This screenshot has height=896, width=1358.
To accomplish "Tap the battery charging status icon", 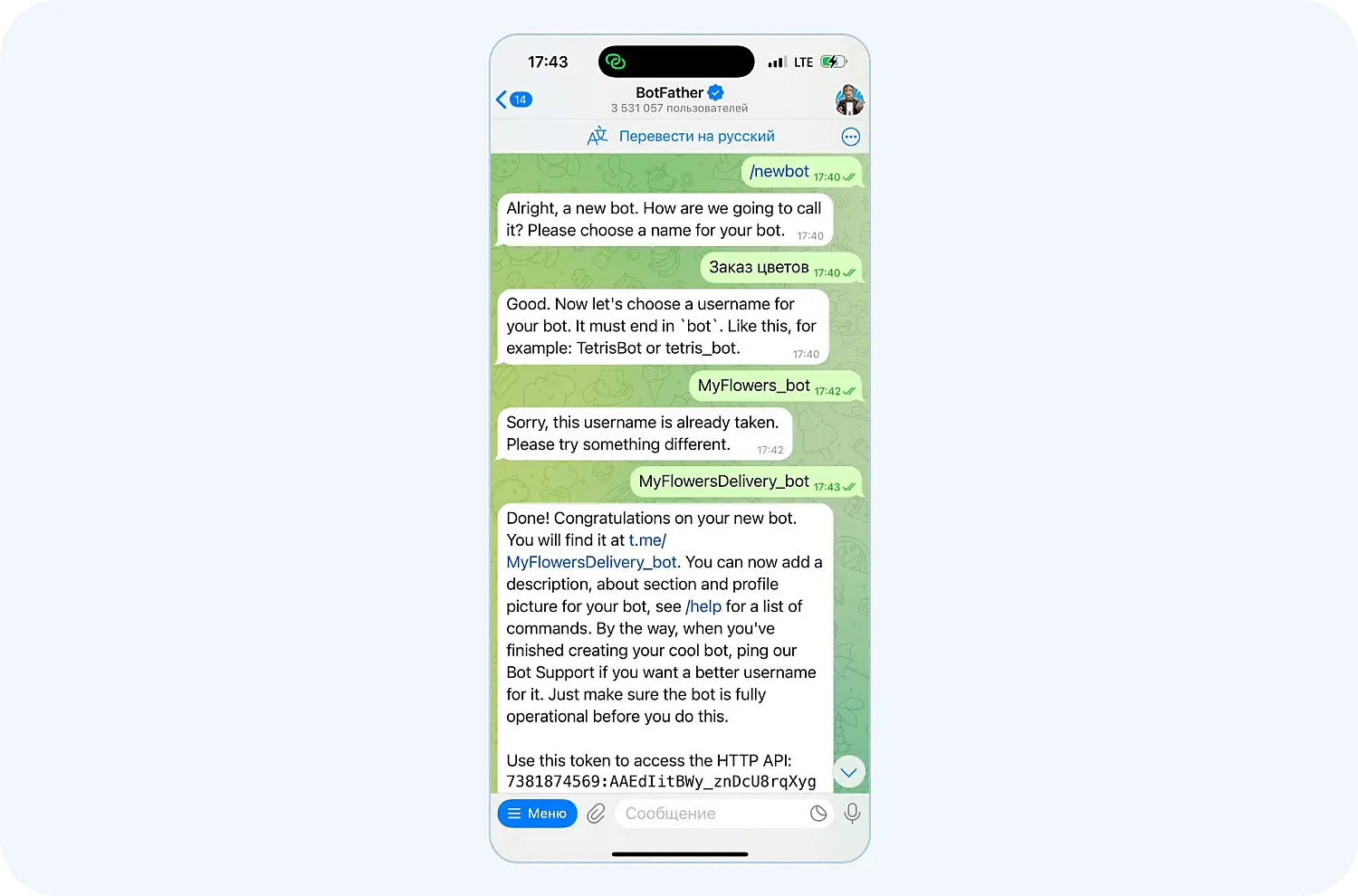I will coord(833,62).
